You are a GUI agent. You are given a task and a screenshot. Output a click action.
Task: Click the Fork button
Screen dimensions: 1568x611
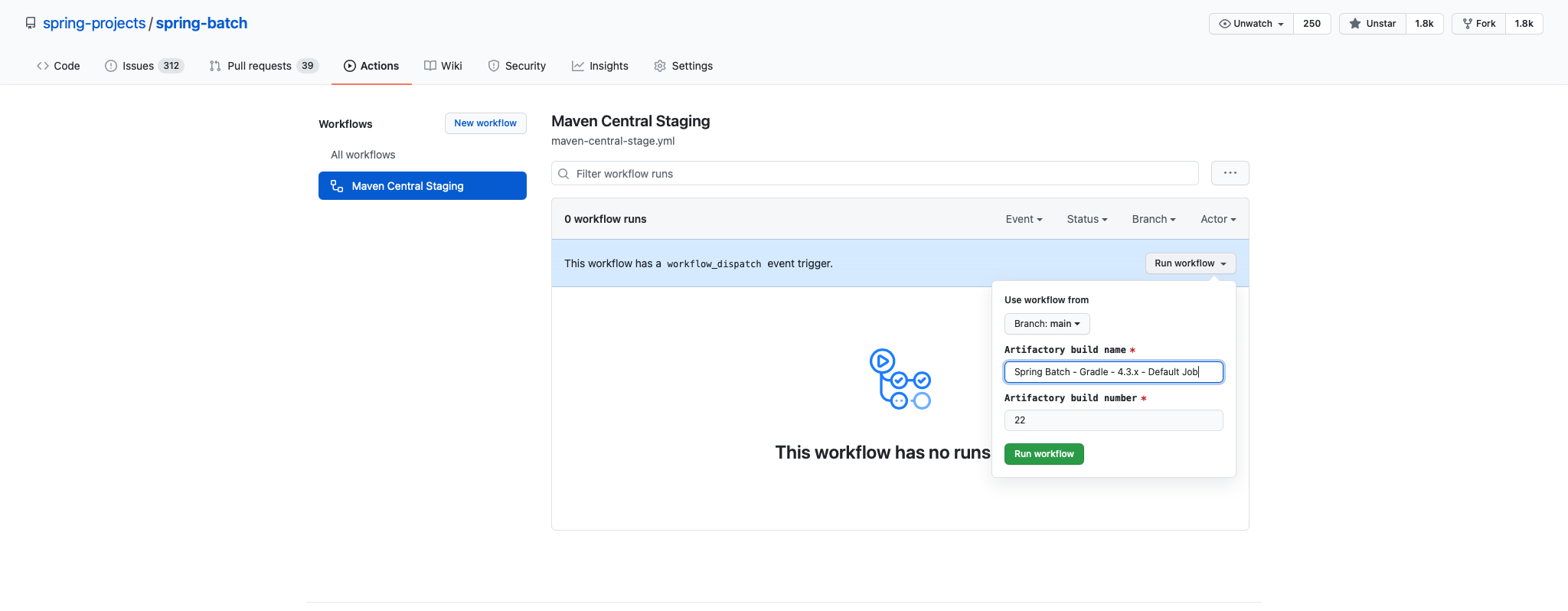[1478, 24]
